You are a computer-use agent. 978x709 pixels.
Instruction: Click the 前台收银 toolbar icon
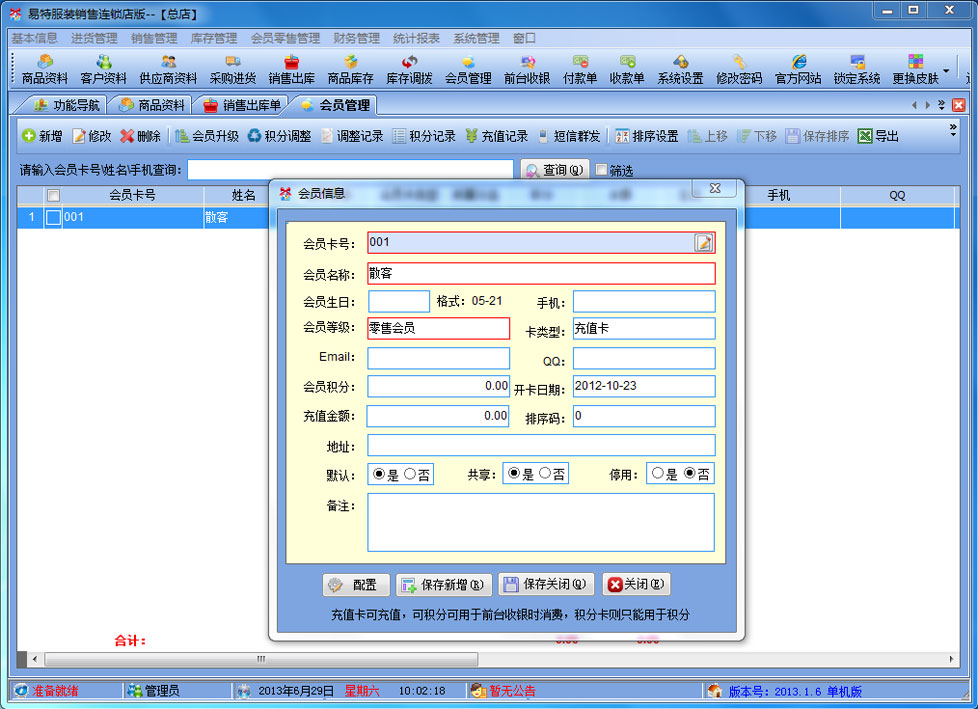click(x=527, y=69)
